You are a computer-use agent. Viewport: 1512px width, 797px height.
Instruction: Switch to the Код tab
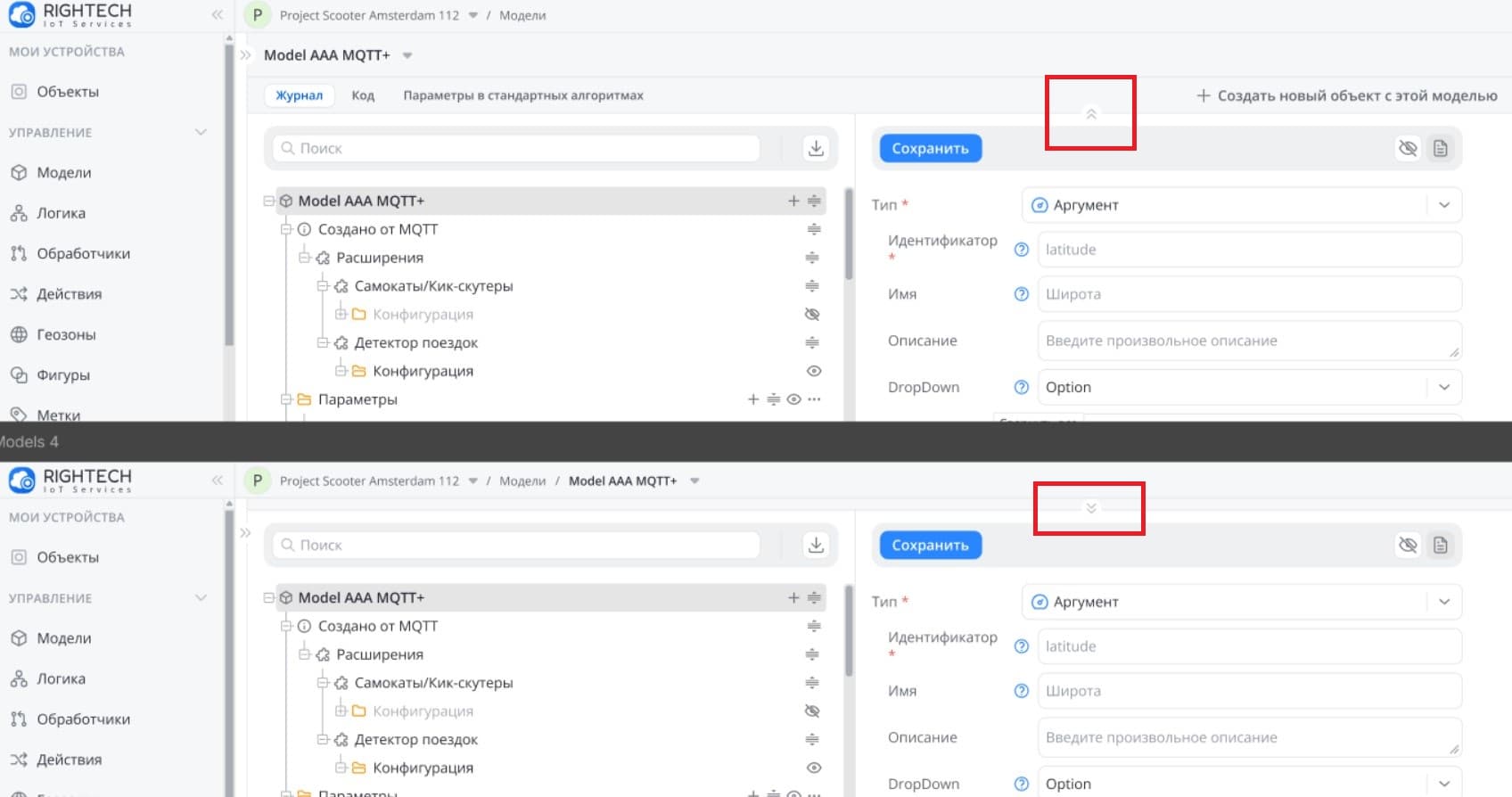tap(363, 95)
